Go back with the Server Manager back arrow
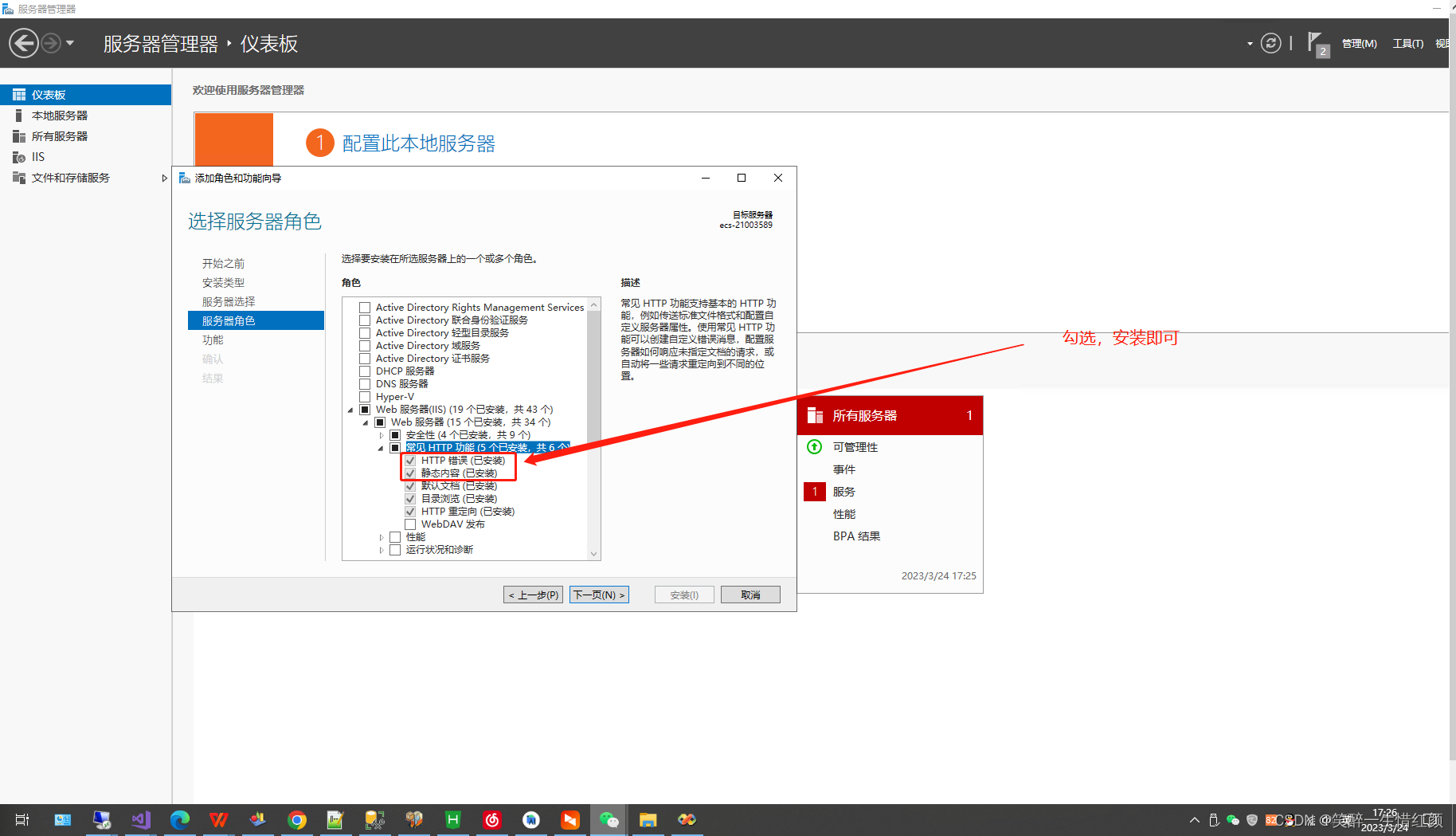The width and height of the screenshot is (1456, 836). coord(24,43)
